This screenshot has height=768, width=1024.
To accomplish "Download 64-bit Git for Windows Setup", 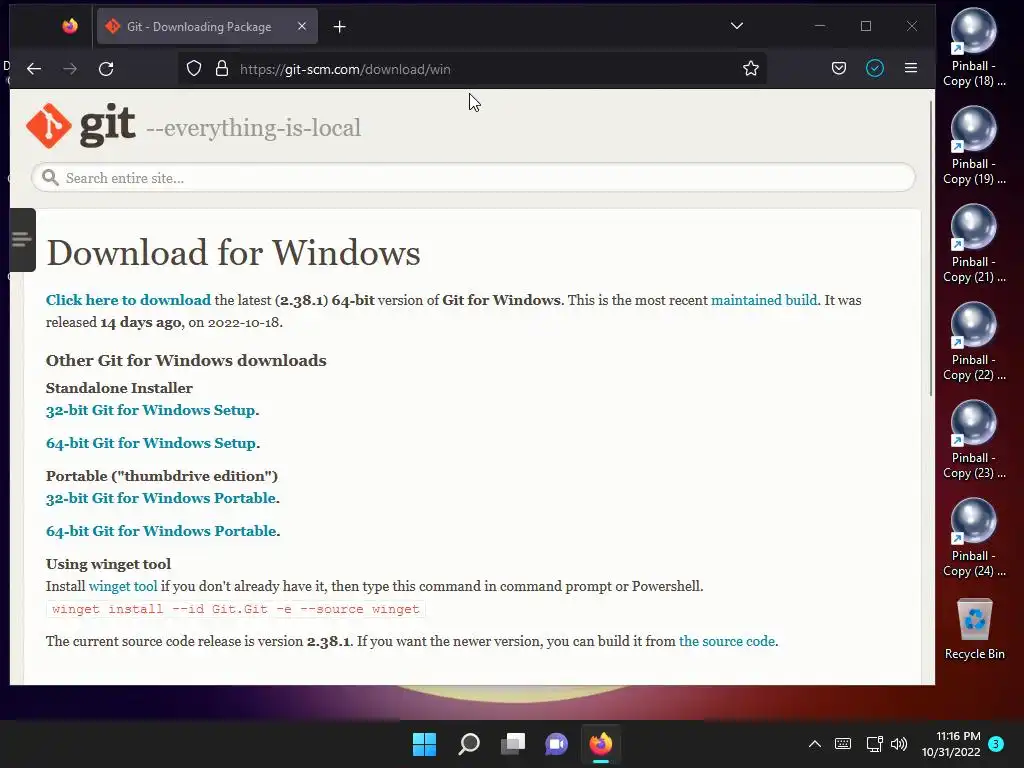I will point(151,443).
